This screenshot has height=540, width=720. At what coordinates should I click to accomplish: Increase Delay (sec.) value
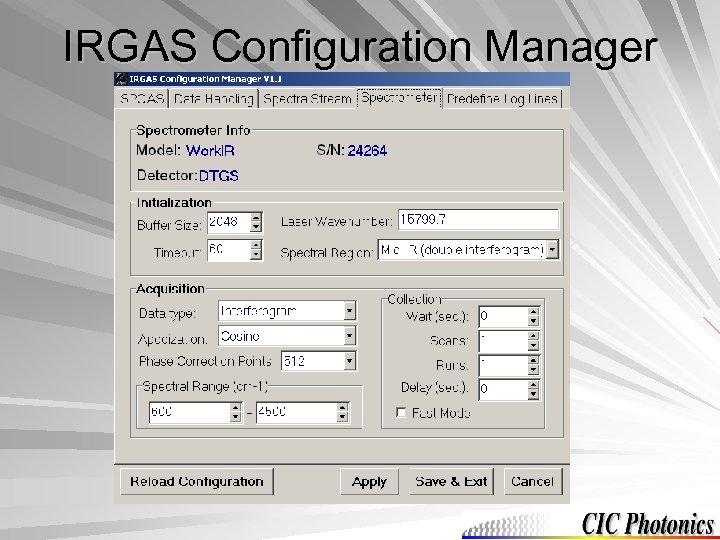pos(533,384)
